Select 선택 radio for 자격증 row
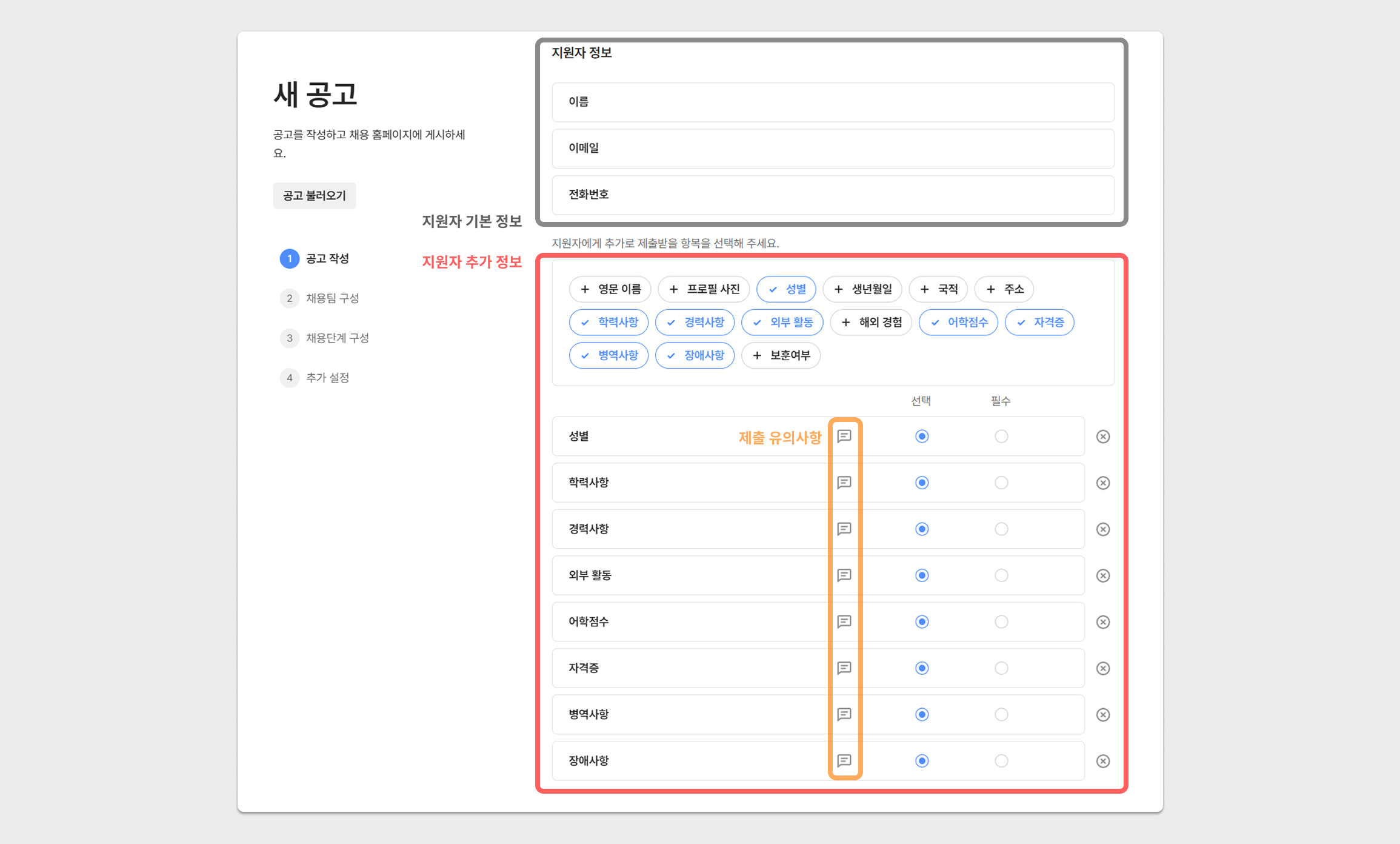The height and width of the screenshot is (844, 1400). point(922,668)
